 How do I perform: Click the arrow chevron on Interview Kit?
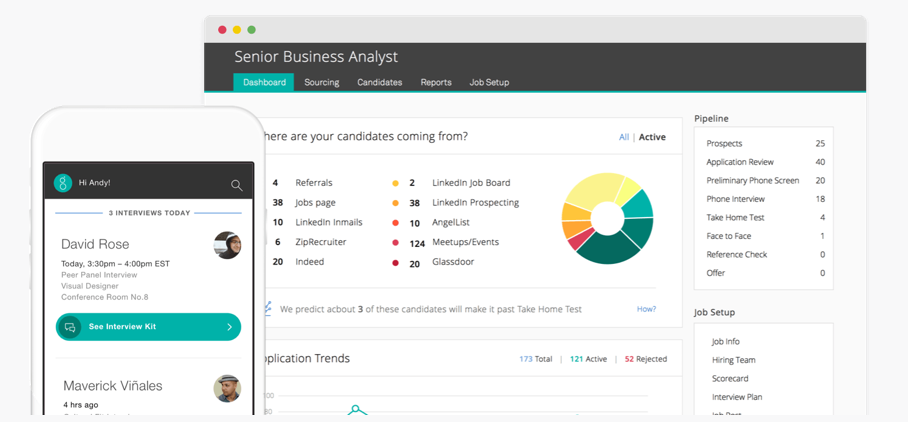229,327
